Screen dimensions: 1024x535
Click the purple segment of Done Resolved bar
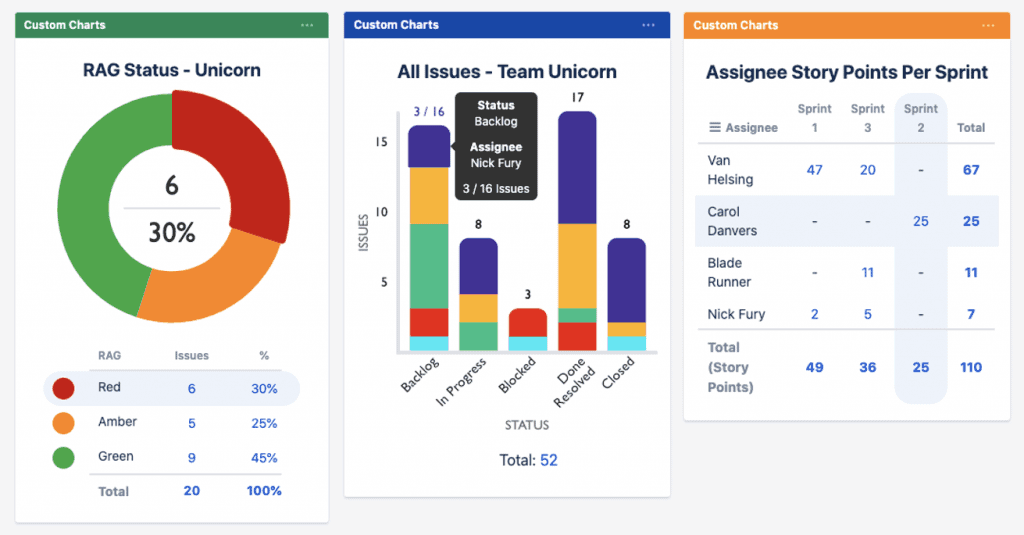577,167
